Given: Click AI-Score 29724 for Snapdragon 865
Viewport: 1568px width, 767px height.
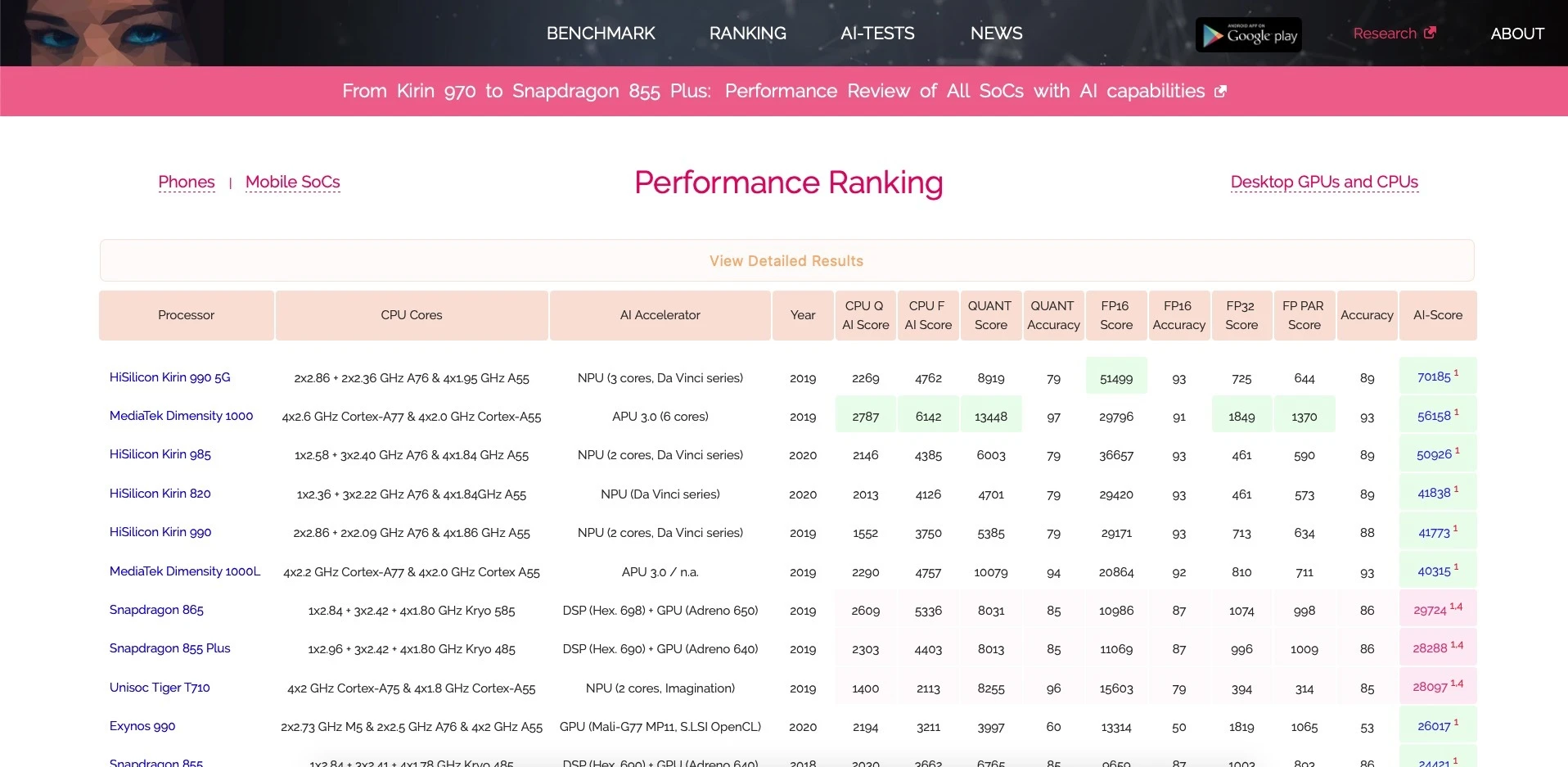Looking at the screenshot, I should (1438, 610).
